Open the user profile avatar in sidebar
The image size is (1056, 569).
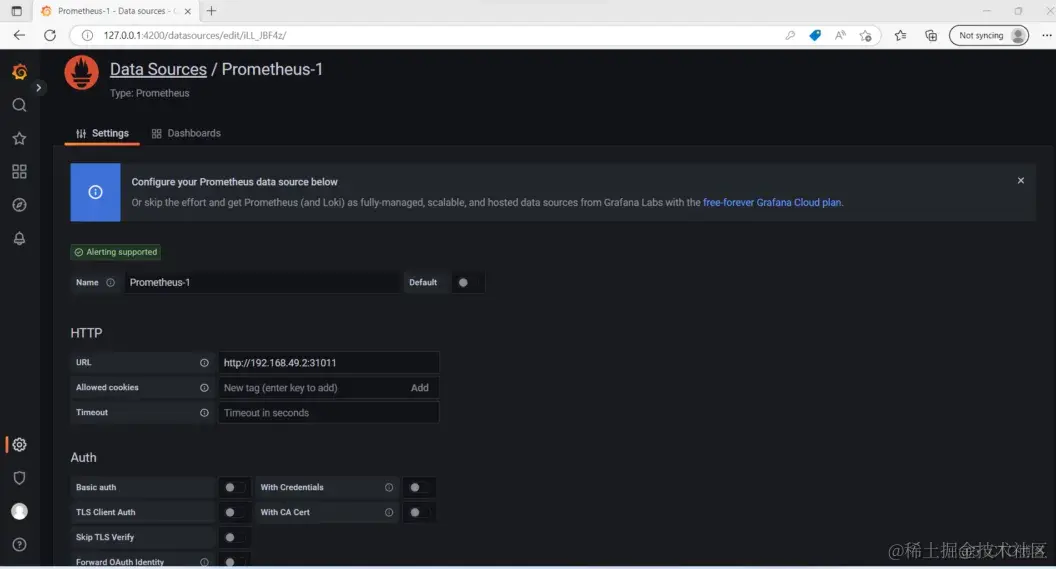[20, 511]
